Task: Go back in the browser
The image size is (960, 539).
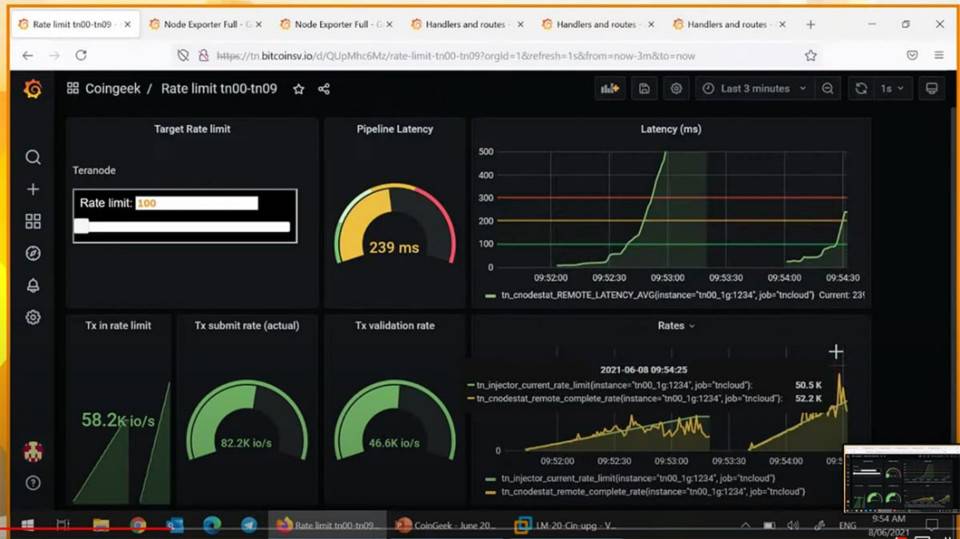Action: pyautogui.click(x=28, y=55)
